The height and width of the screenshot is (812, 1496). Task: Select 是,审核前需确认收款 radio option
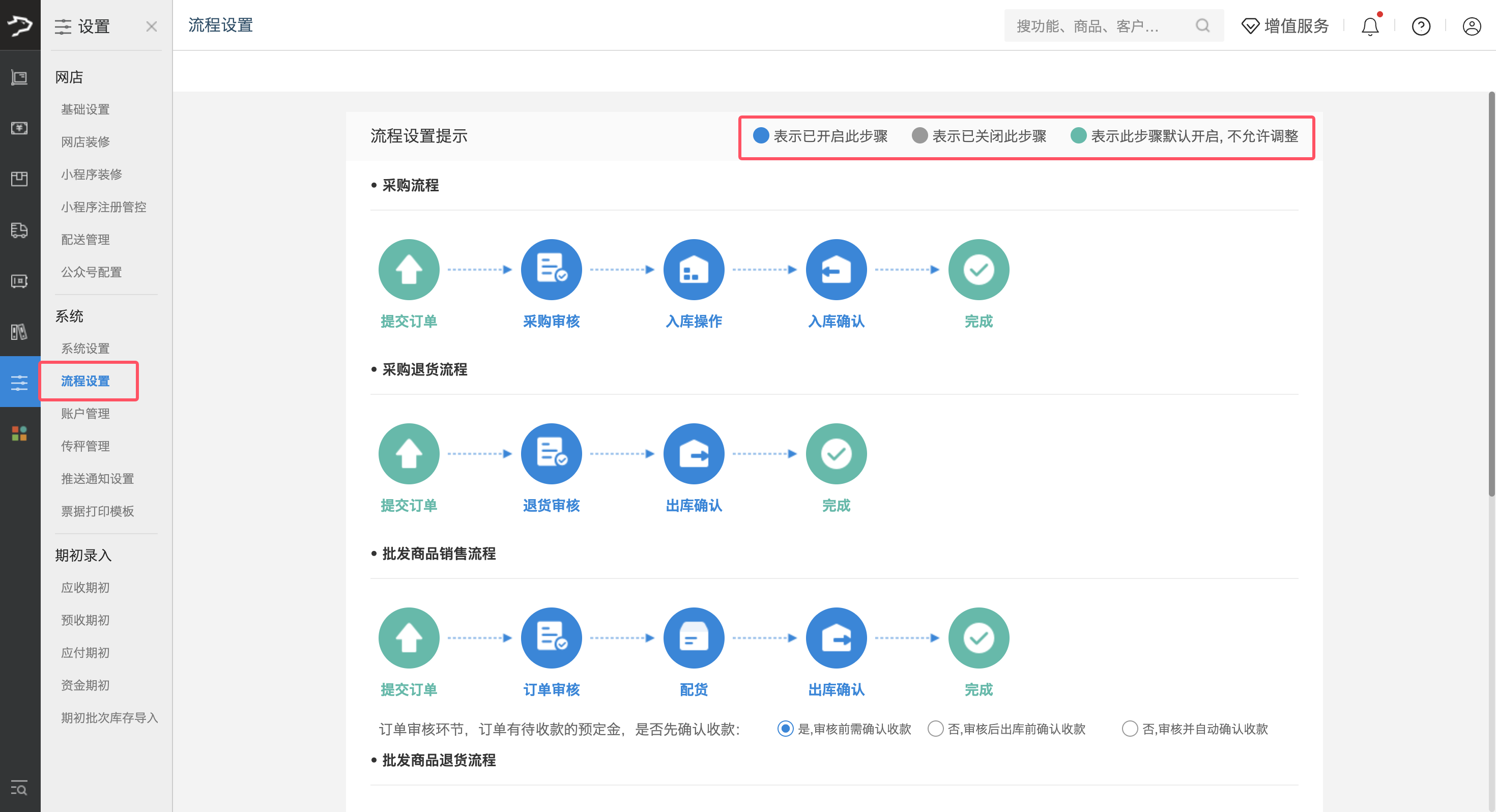[x=785, y=729]
